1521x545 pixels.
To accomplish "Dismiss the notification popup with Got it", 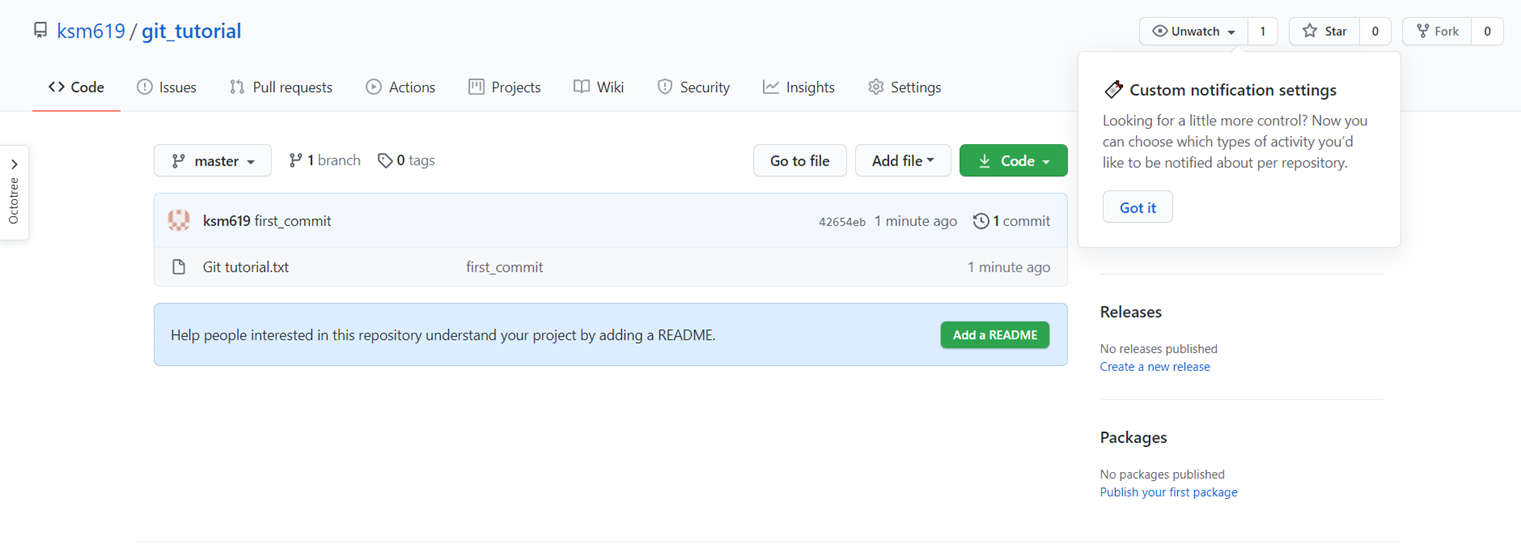I will pos(1138,208).
